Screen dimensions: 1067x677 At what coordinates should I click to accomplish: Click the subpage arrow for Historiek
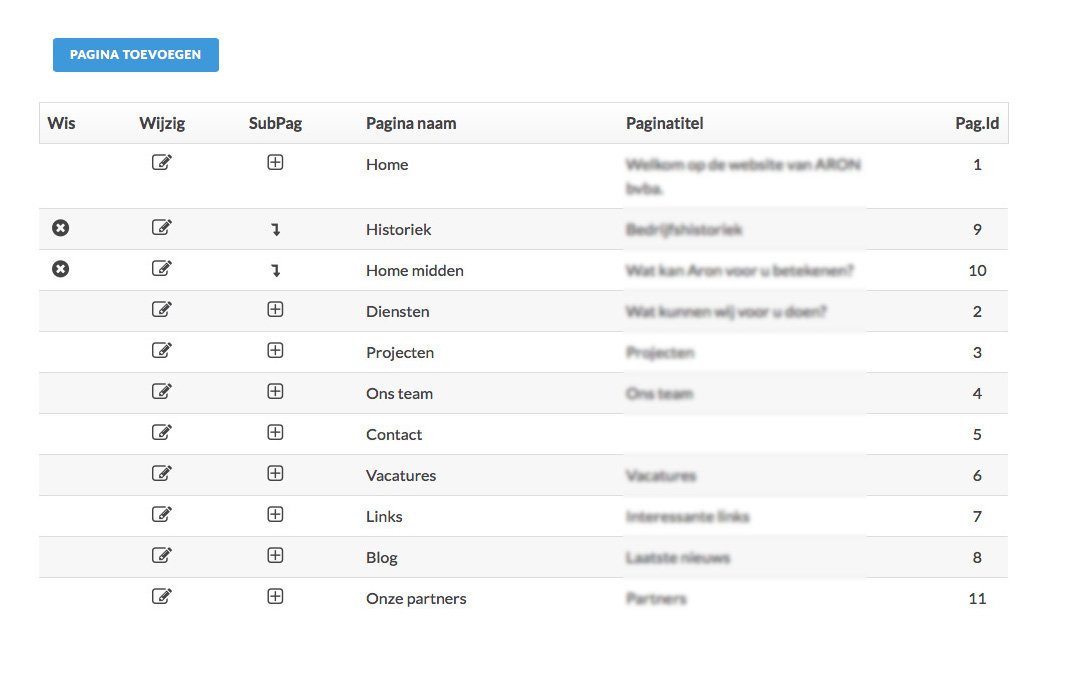[x=276, y=230]
